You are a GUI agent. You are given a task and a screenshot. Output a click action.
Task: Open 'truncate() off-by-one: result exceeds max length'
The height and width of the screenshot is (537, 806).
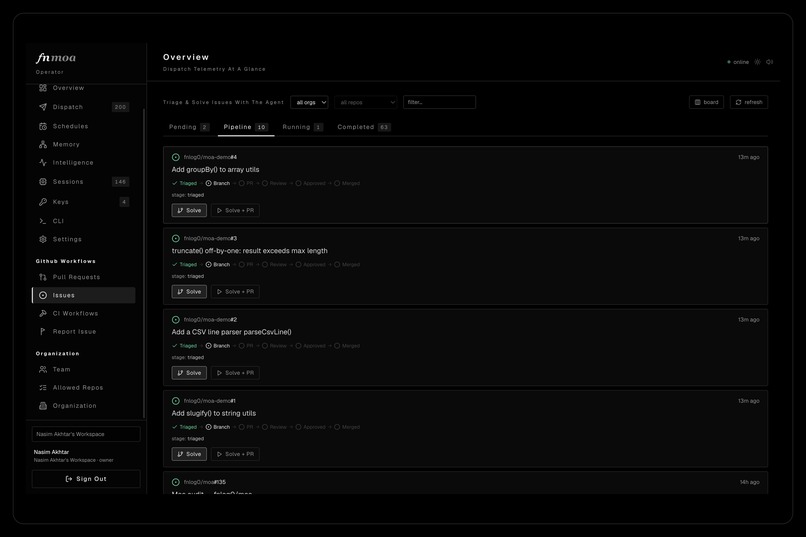249,251
